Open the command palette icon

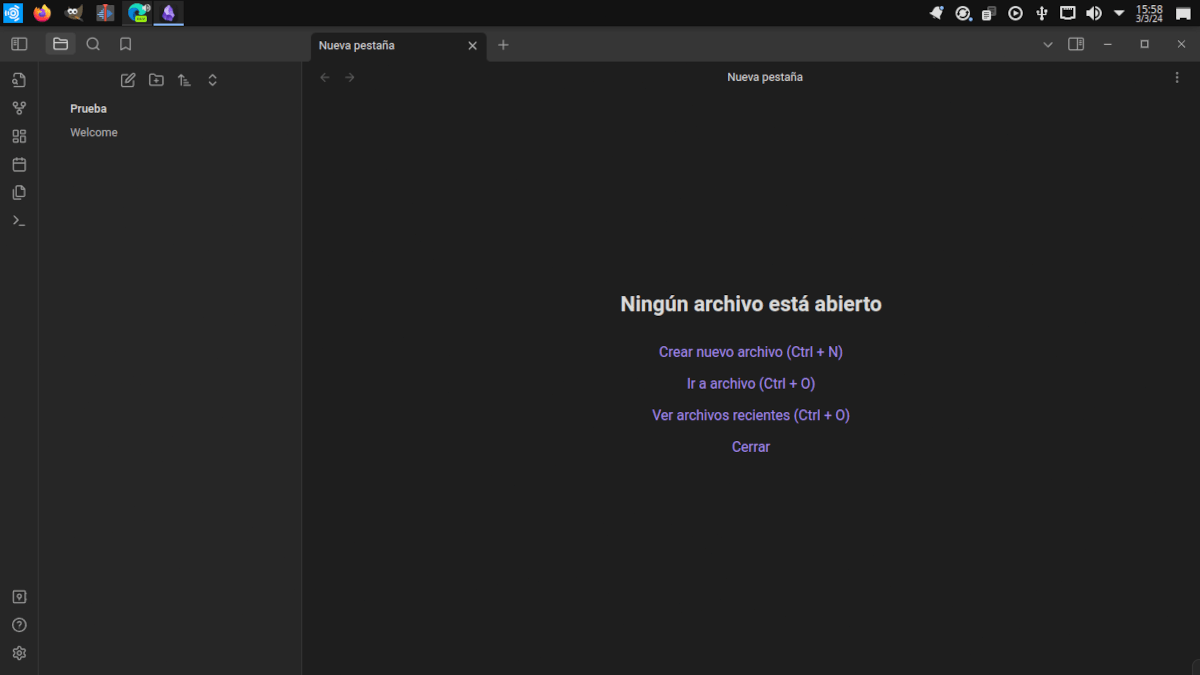pos(19,220)
